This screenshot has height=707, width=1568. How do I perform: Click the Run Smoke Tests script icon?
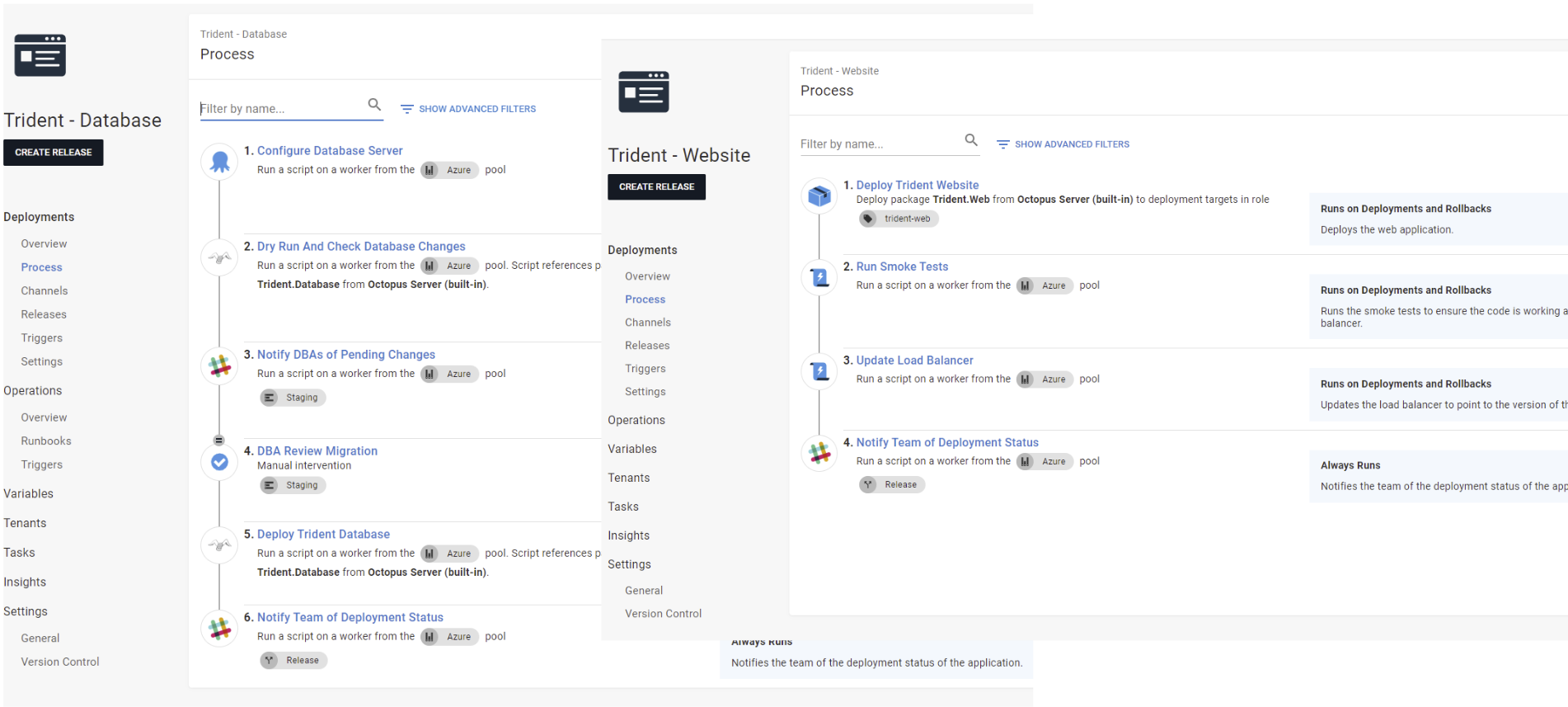click(819, 278)
